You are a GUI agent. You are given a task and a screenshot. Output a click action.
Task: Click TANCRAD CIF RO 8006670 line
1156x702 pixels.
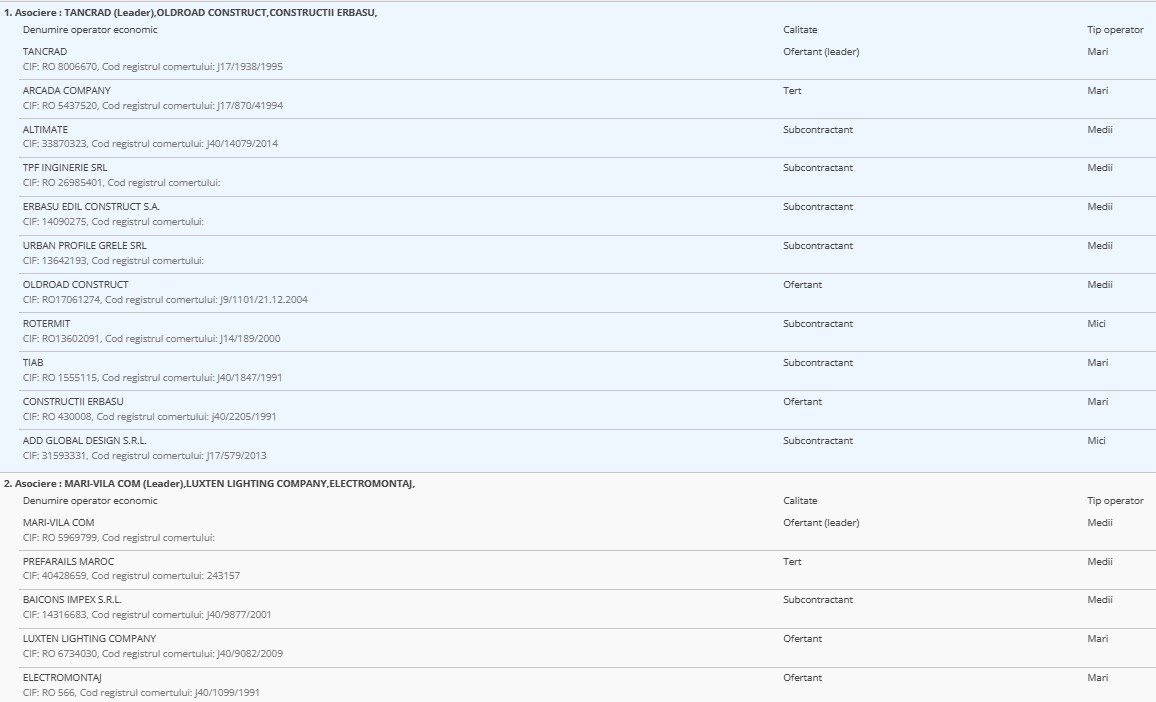(153, 67)
